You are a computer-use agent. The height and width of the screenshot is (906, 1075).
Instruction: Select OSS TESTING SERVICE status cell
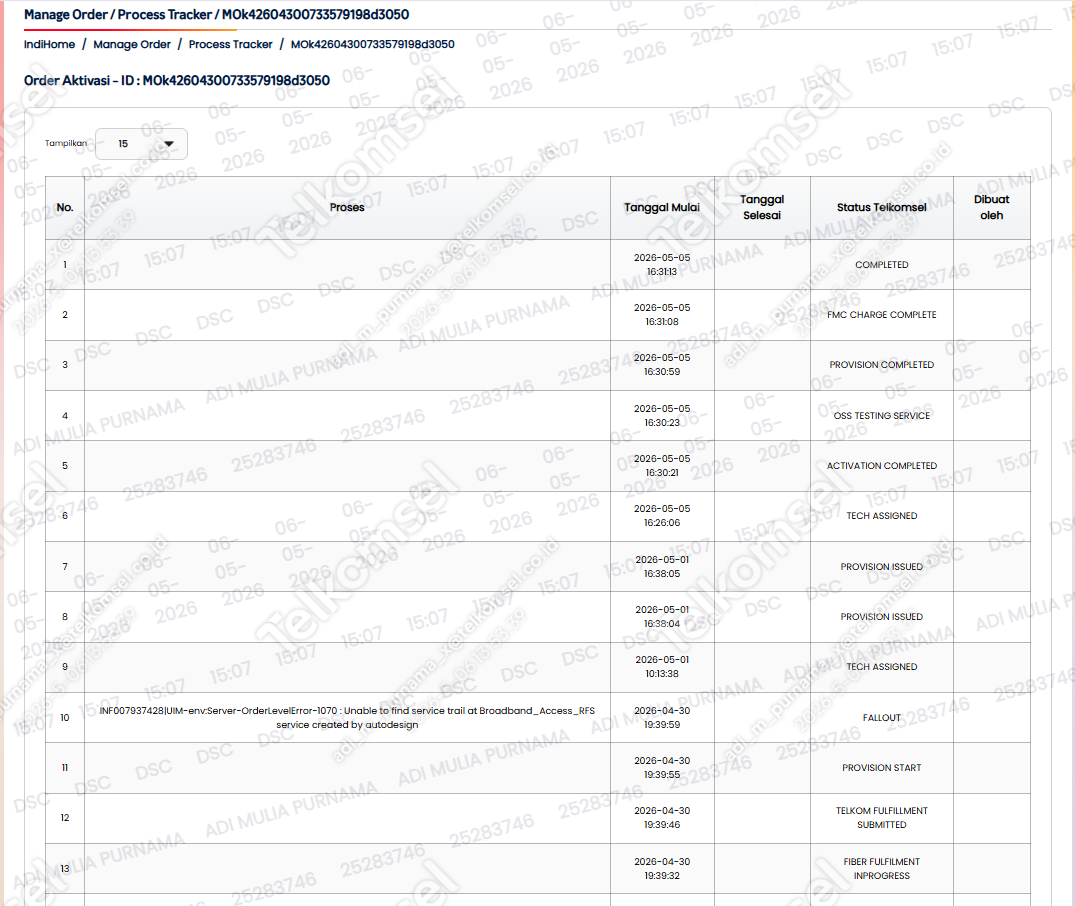coord(882,416)
